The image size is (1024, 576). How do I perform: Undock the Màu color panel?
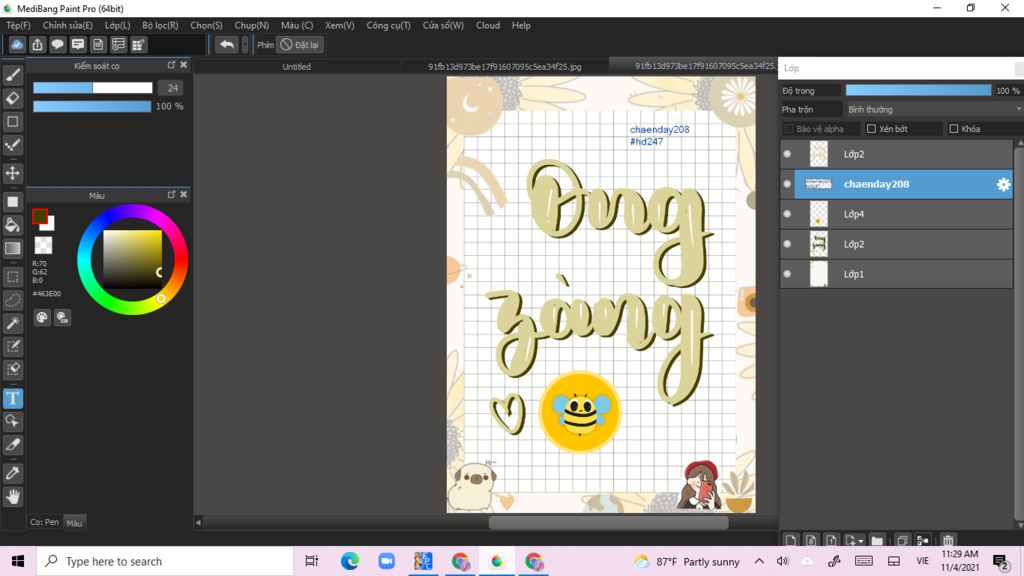(x=171, y=195)
